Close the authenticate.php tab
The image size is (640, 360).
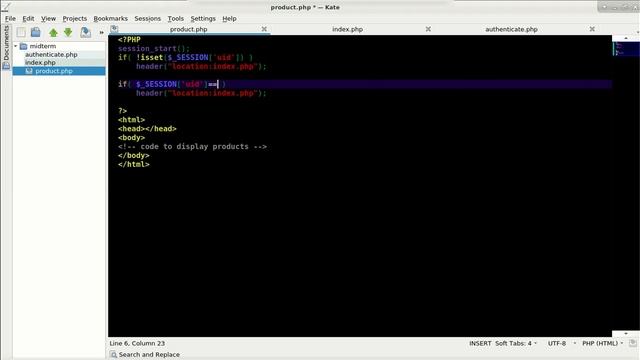pos(592,29)
